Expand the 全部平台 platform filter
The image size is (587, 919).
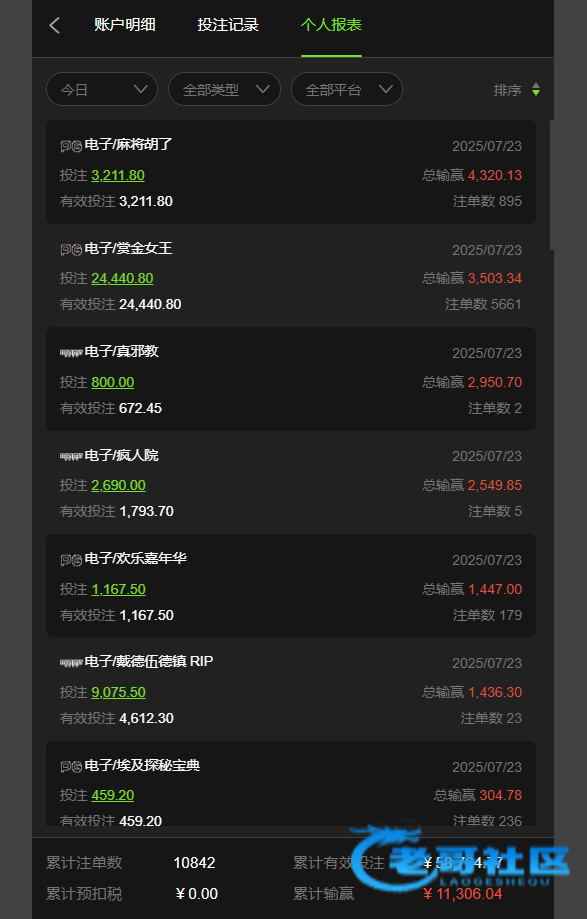(347, 89)
